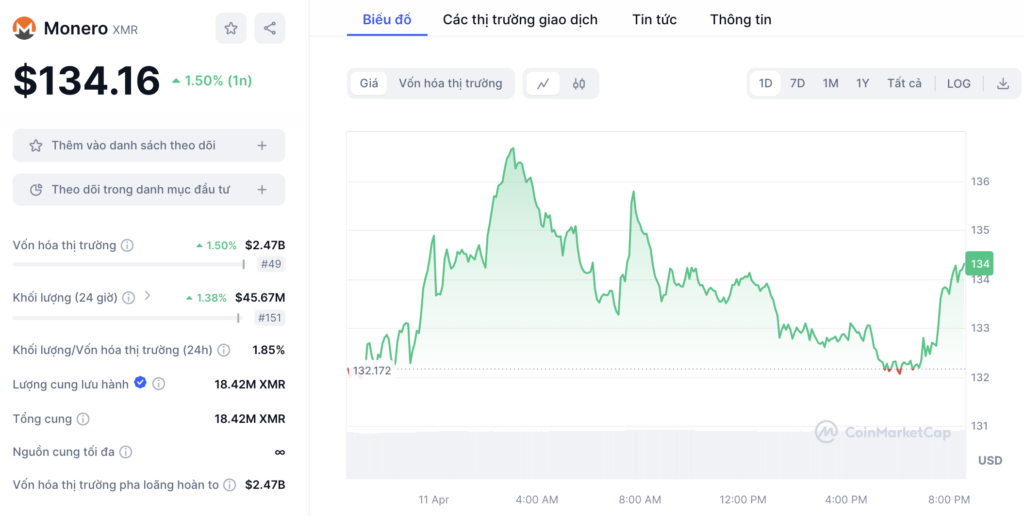Image resolution: width=1024 pixels, height=516 pixels.
Task: Click the star favorite icon beside Monero
Action: pos(231,28)
